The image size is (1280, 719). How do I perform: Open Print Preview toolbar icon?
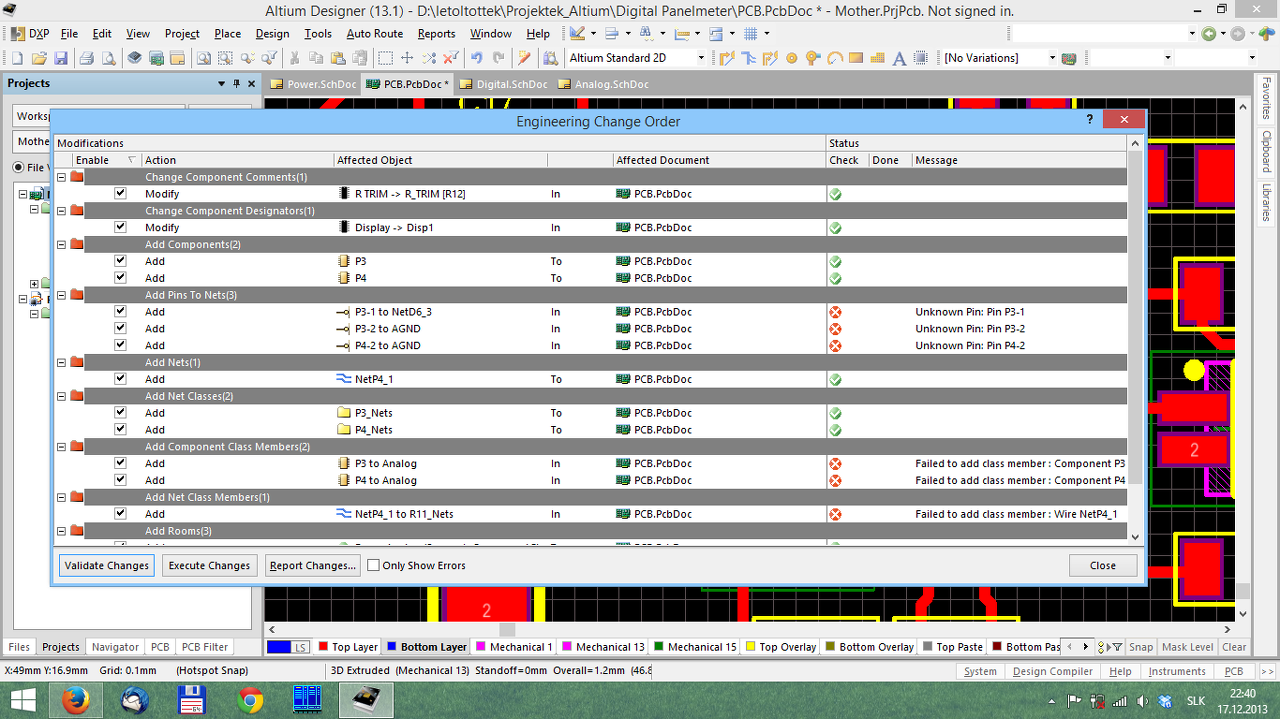point(108,58)
